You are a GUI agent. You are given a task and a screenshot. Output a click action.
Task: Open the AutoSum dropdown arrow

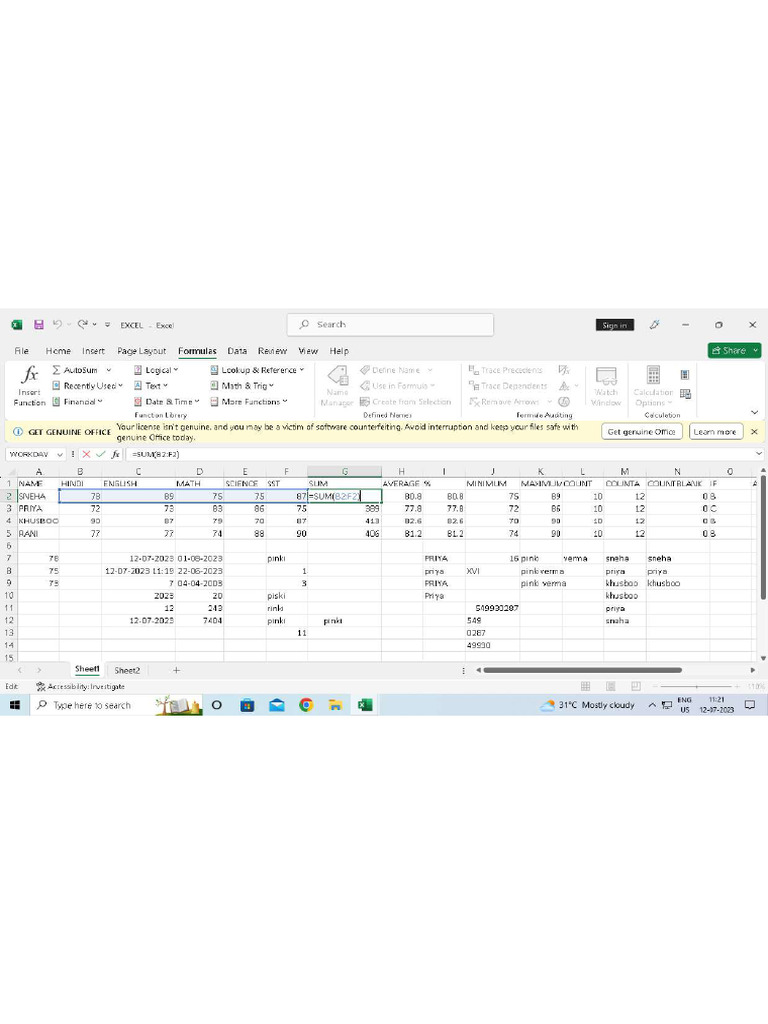108,370
